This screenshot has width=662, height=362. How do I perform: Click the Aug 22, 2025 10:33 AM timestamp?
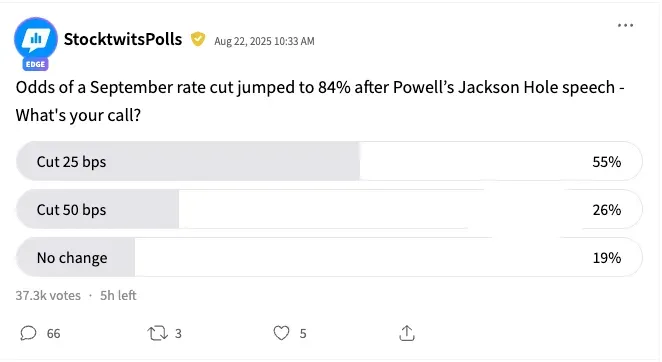click(264, 41)
